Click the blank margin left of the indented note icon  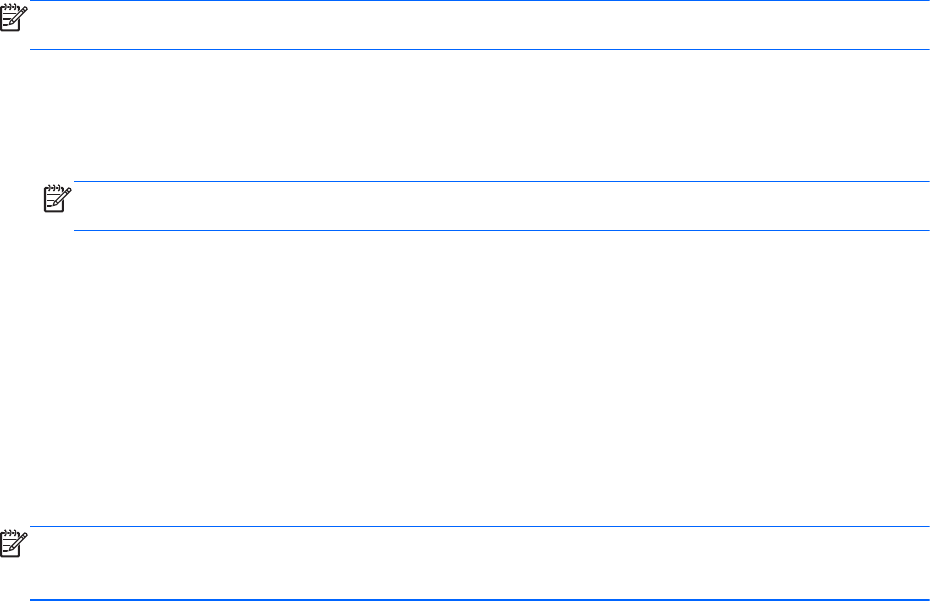18,205
